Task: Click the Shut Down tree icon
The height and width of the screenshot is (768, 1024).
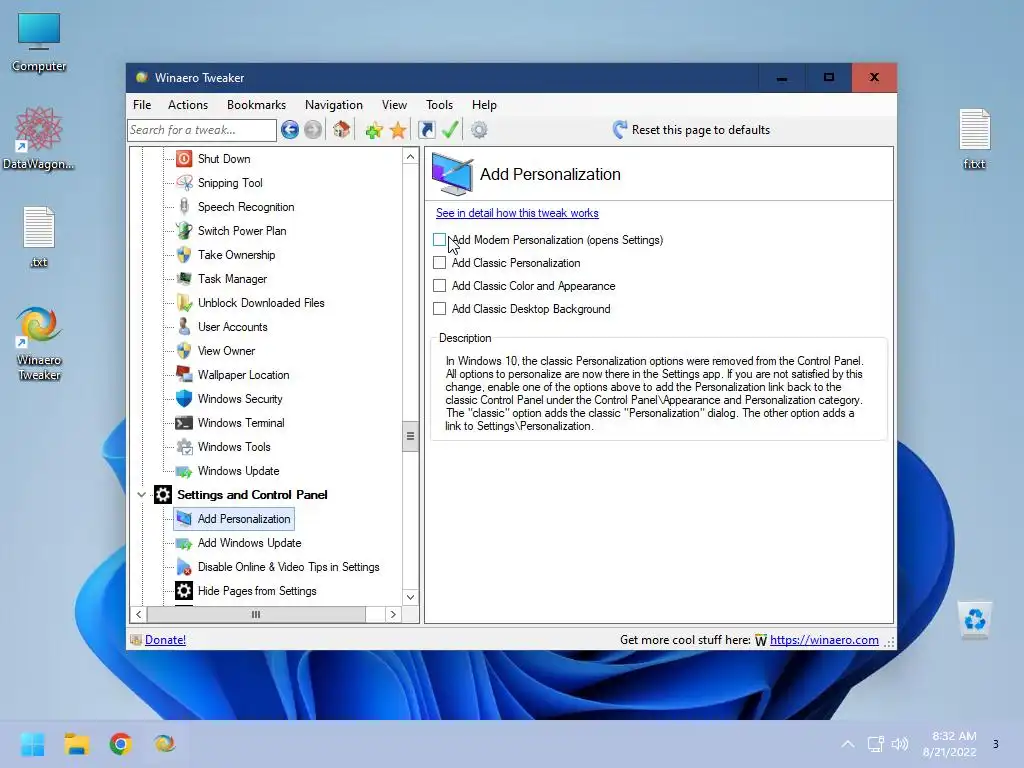Action: click(184, 159)
